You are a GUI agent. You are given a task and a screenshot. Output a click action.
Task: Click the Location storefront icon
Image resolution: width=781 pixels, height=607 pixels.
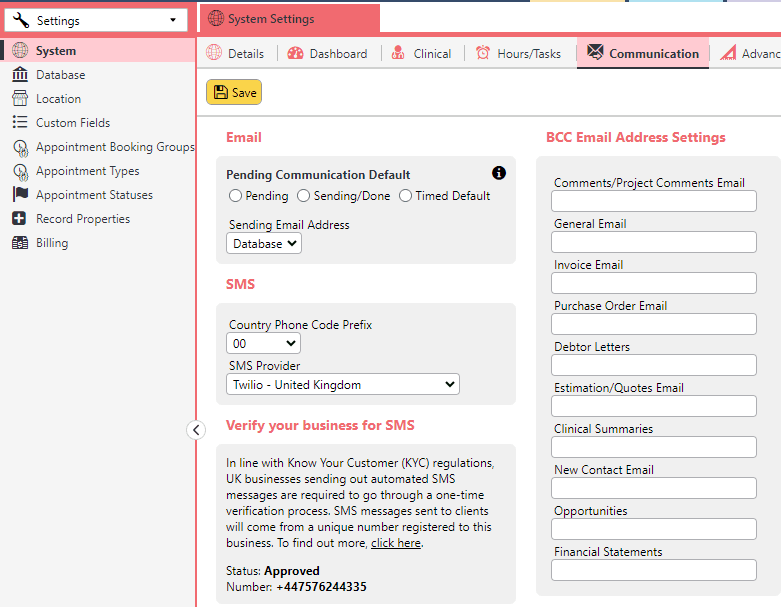coord(19,99)
